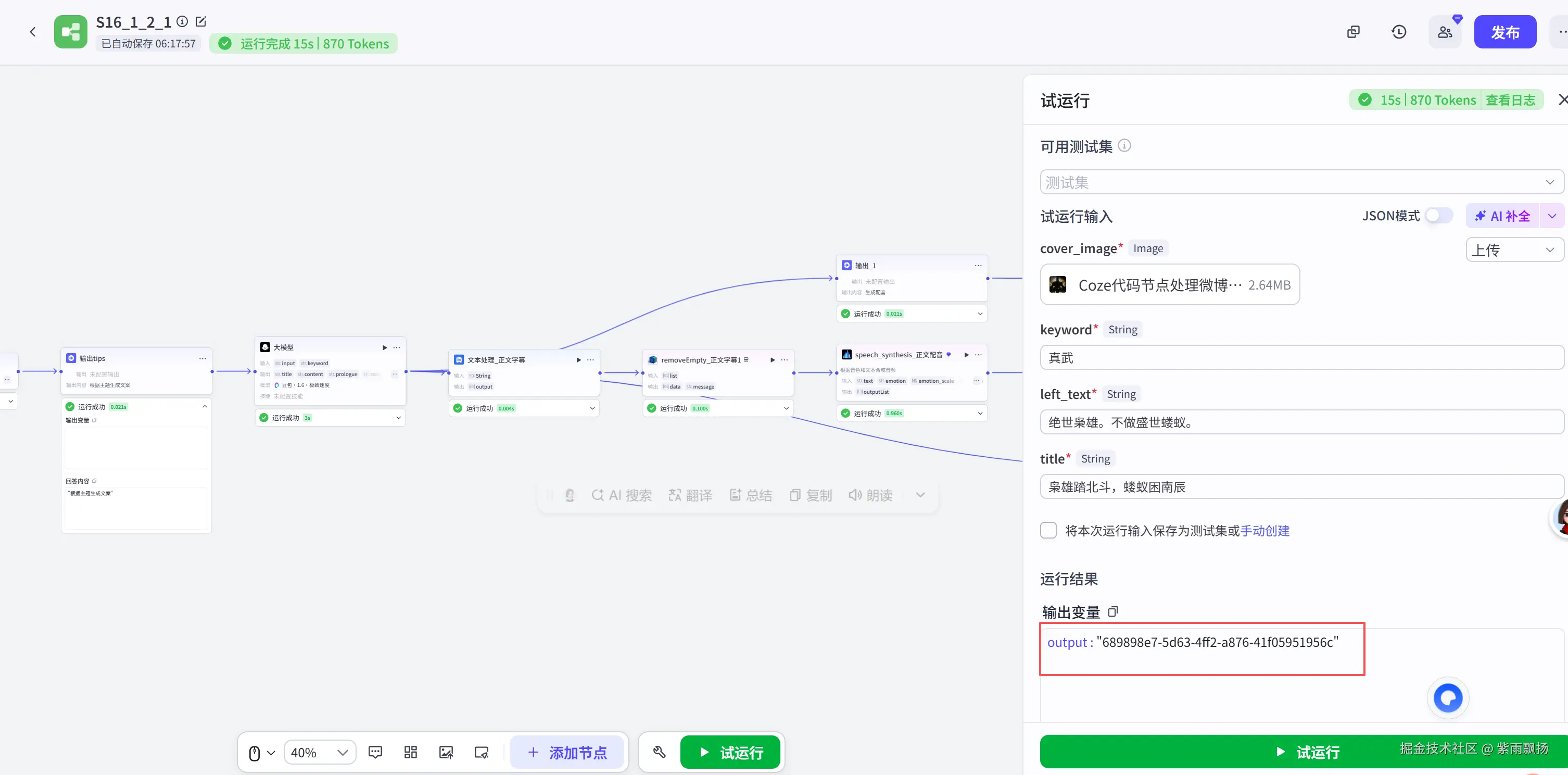Open the collaborators icon
1568x775 pixels.
click(x=1445, y=32)
